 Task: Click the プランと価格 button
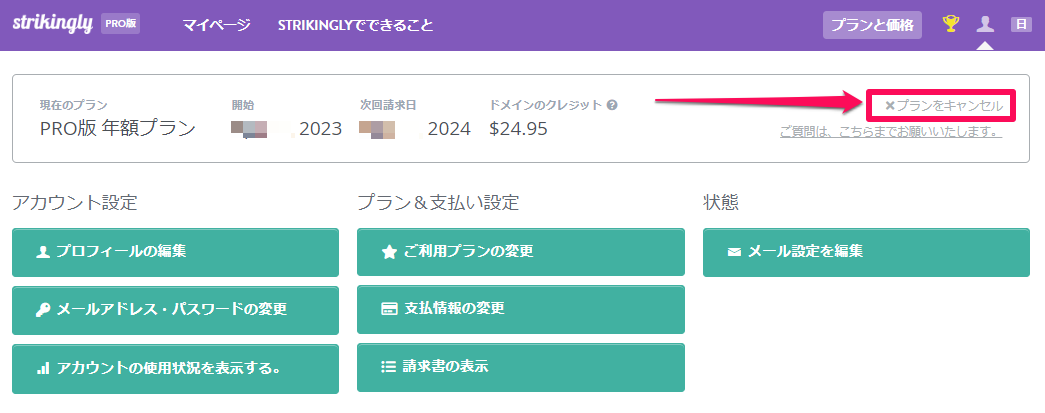[x=872, y=25]
